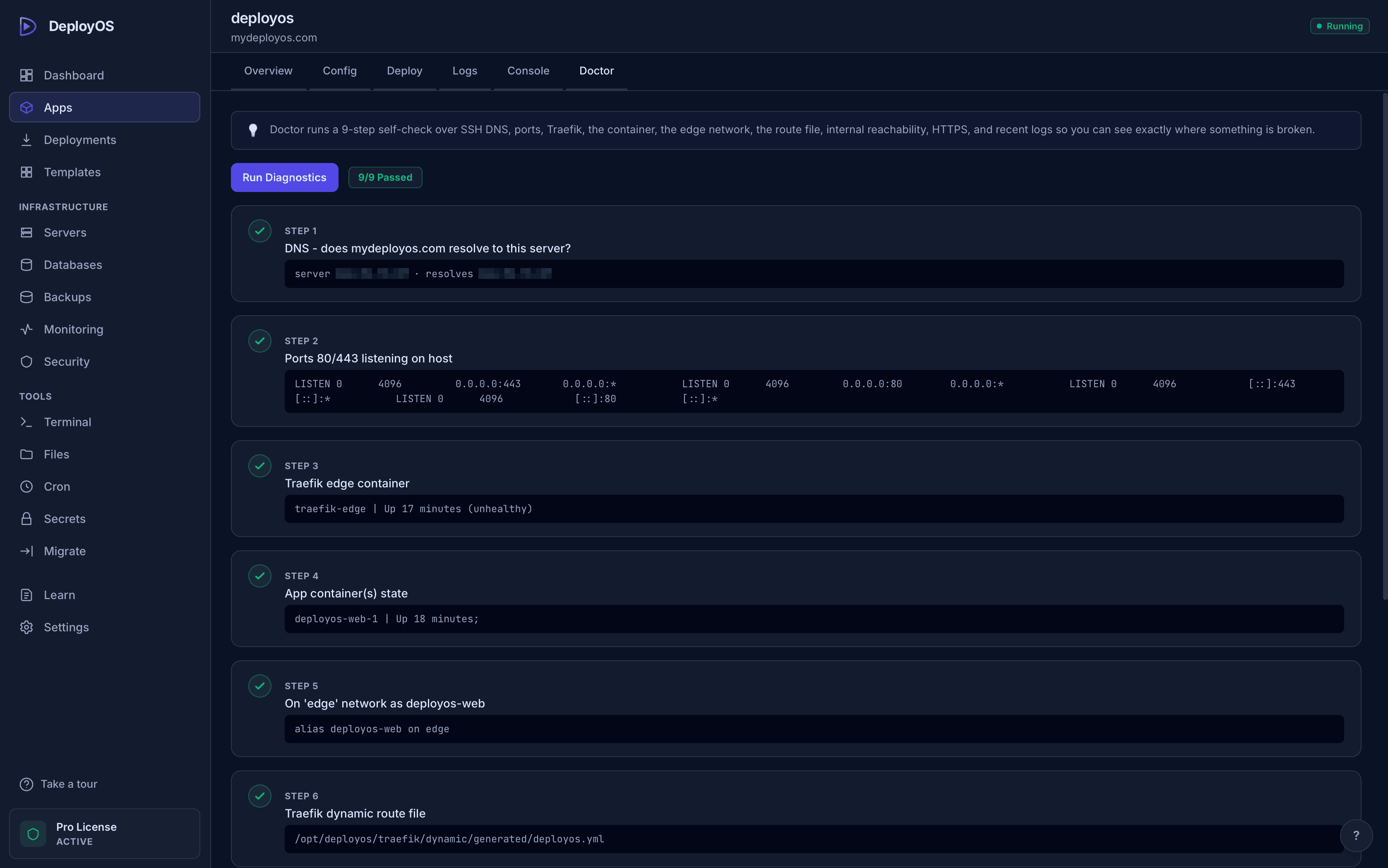Click the Learn document icon
Screen dimensions: 1388x868
(26, 595)
